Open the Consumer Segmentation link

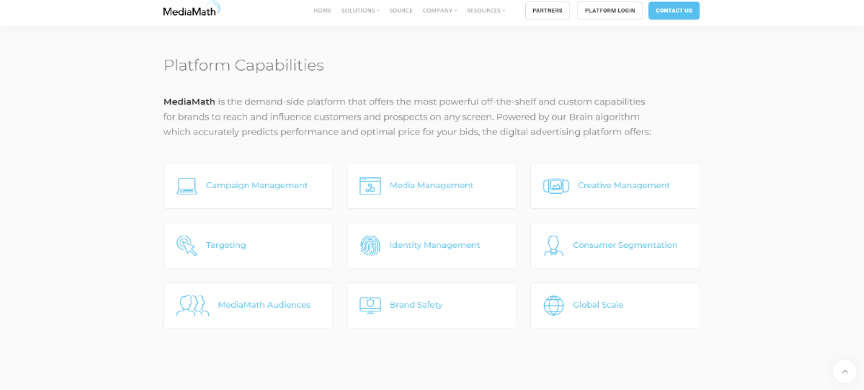pyautogui.click(x=625, y=245)
